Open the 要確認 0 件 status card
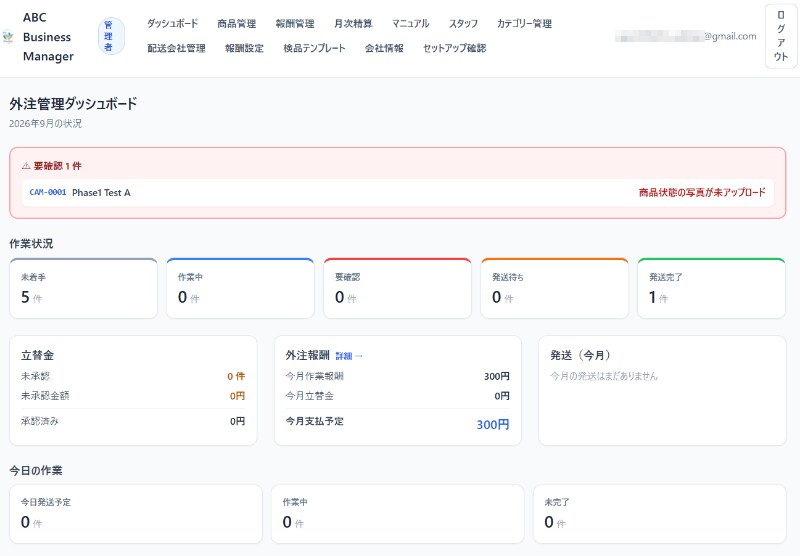The width and height of the screenshot is (800, 556). [x=397, y=288]
